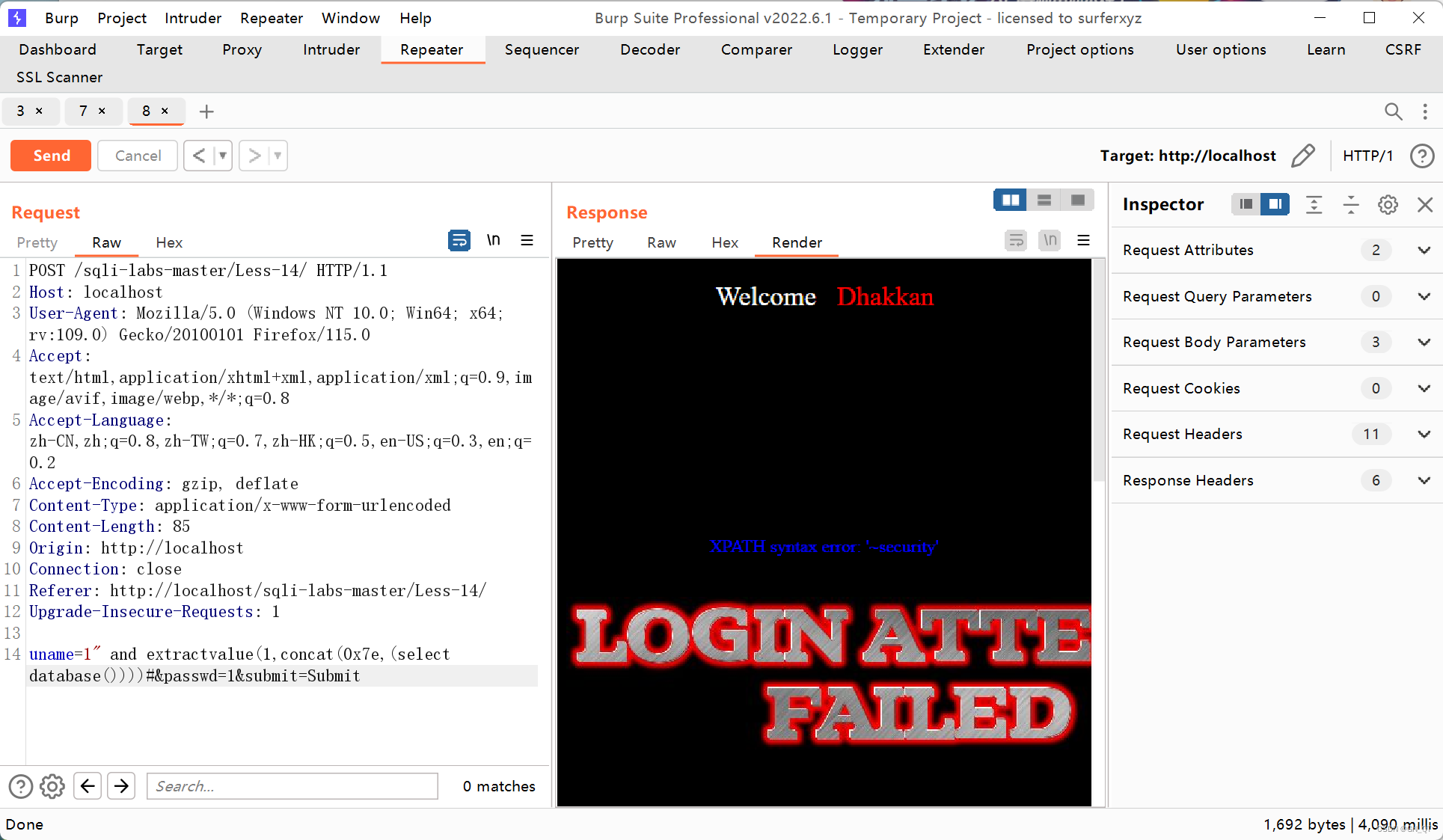Expand the Request Headers section

(x=1424, y=434)
